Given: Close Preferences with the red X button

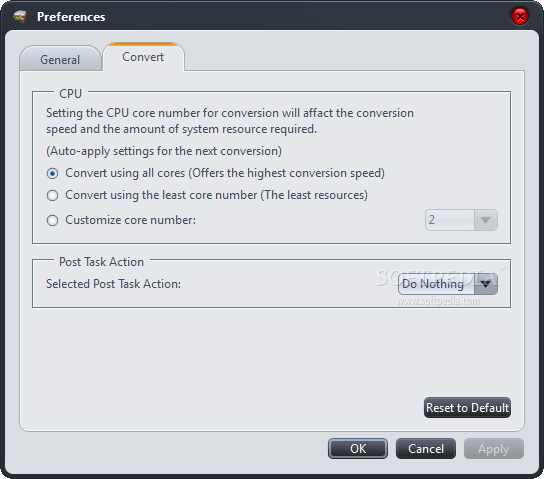Looking at the screenshot, I should point(520,16).
